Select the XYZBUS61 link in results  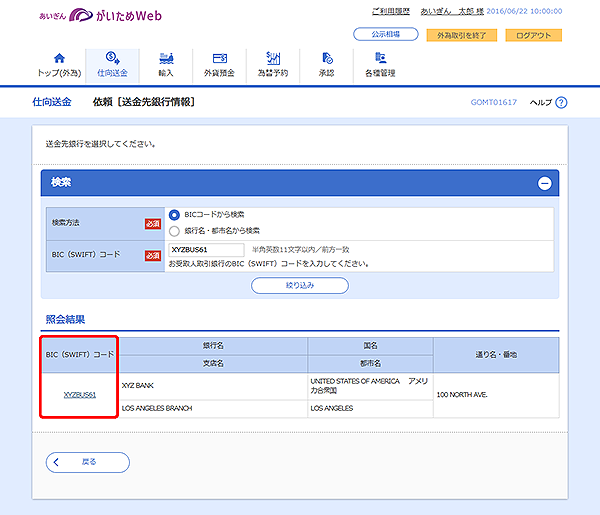pos(80,395)
